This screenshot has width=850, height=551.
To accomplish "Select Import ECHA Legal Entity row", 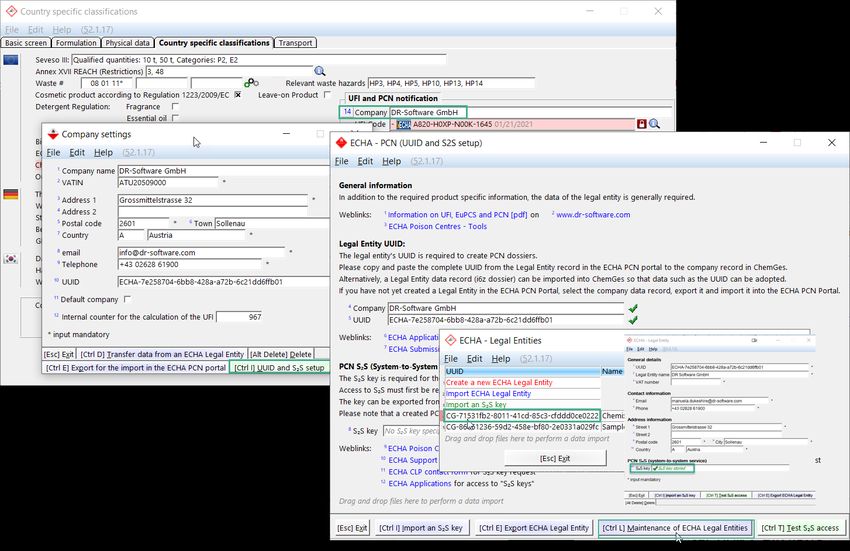I will (x=523, y=394).
